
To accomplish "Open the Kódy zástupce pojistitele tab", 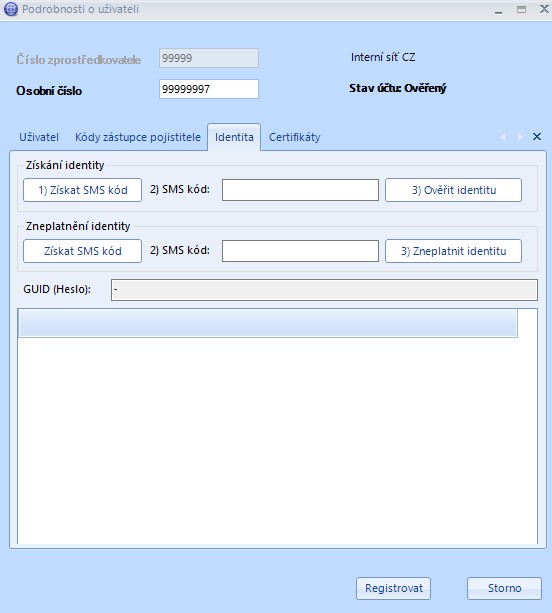I will pos(138,137).
